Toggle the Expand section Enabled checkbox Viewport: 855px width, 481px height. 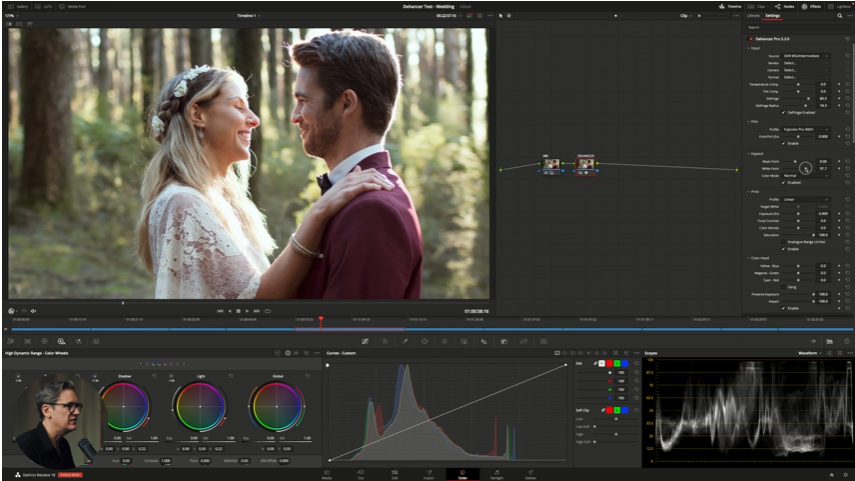click(783, 183)
